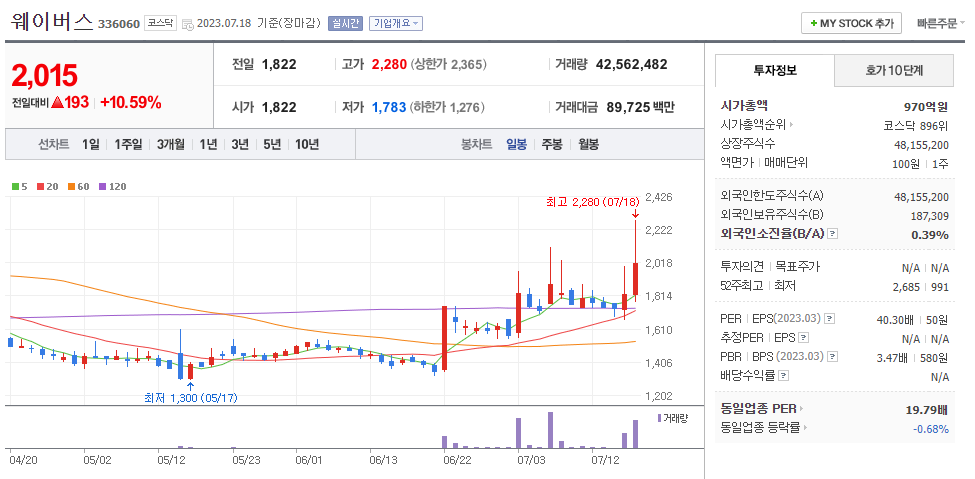Click 상장주식수 value 48,155,200
This screenshot has height=479, width=975.
(922, 144)
